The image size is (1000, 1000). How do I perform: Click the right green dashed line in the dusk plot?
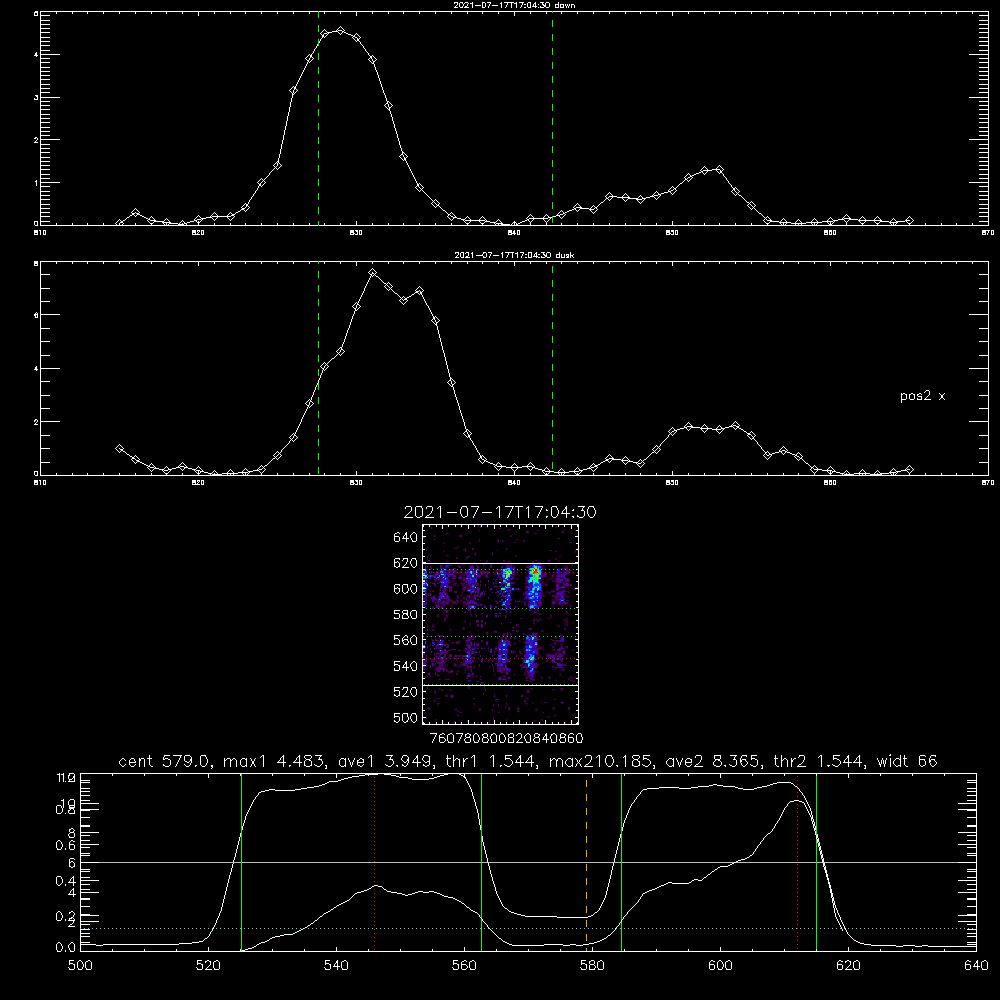click(552, 368)
